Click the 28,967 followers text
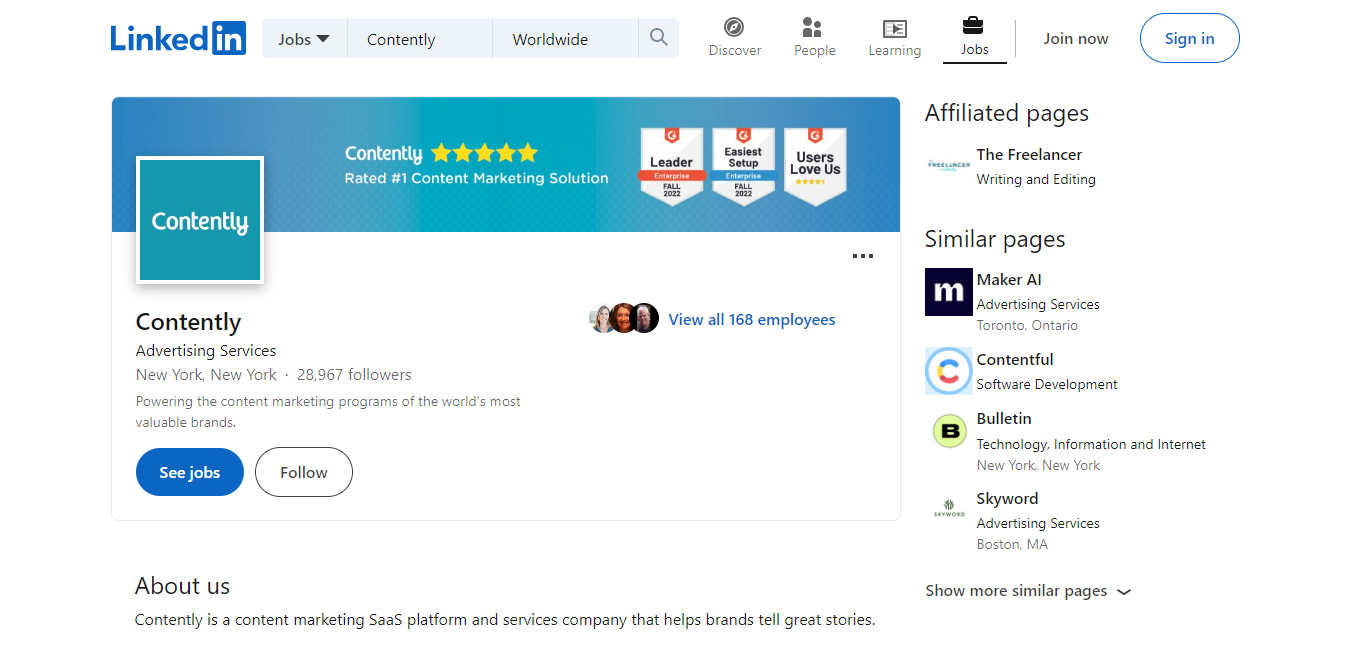Screen dimensions: 1348x647 pyautogui.click(x=354, y=375)
